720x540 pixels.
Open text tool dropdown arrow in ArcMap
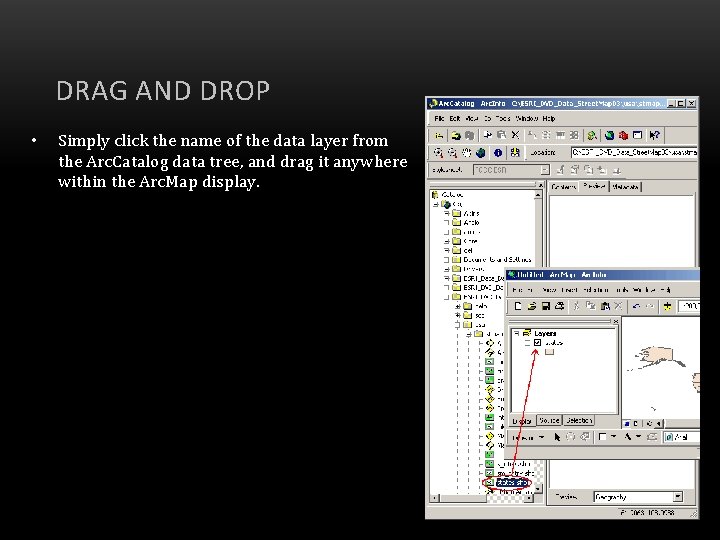pos(638,437)
